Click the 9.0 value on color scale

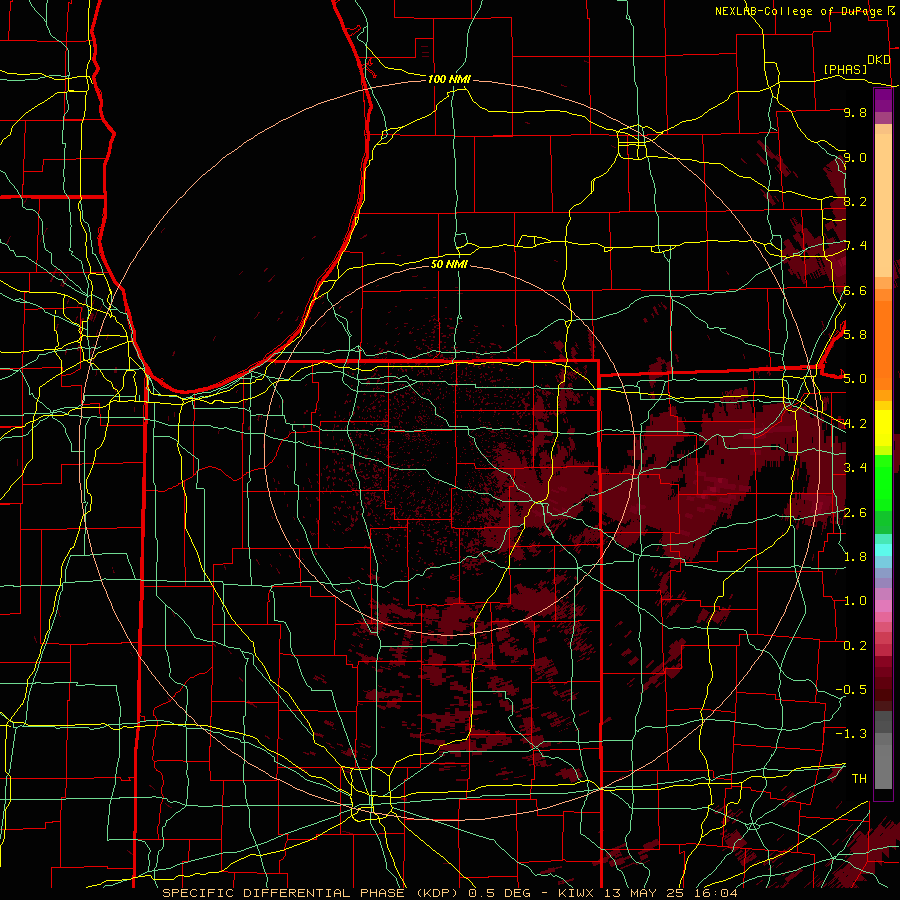coord(855,157)
